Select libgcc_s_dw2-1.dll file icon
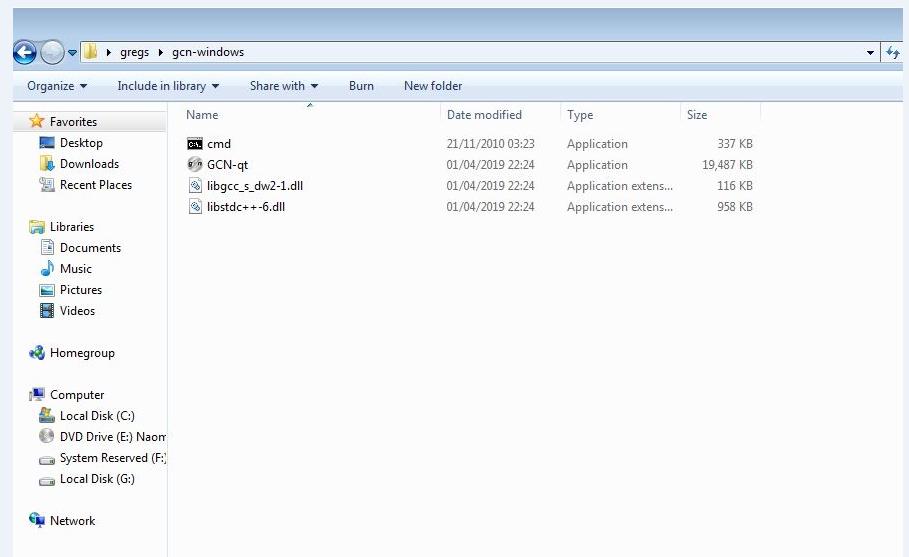Image resolution: width=909 pixels, height=557 pixels. point(195,185)
